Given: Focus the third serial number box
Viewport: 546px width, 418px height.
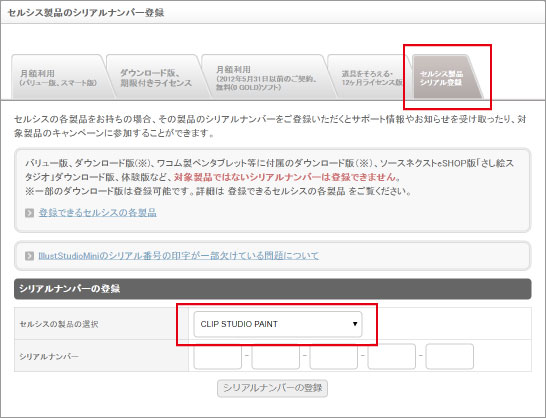Looking at the screenshot, I should [334, 356].
